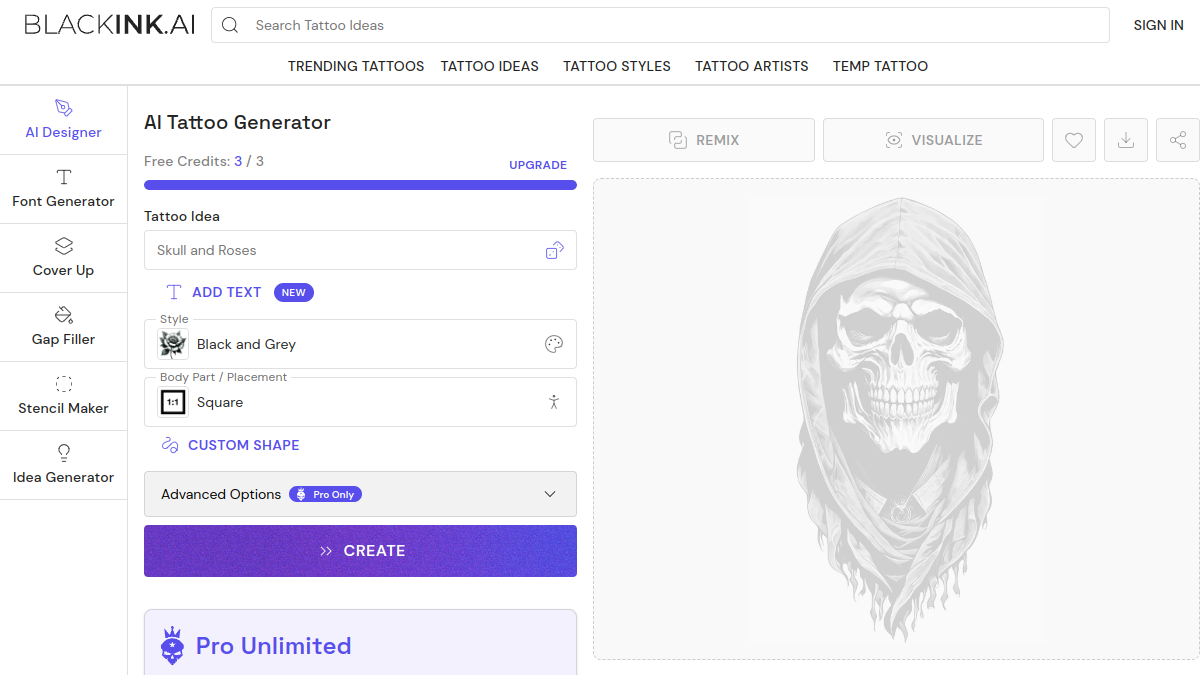This screenshot has width=1200, height=675.
Task: Open the Idea Generator tool
Action: (x=63, y=465)
